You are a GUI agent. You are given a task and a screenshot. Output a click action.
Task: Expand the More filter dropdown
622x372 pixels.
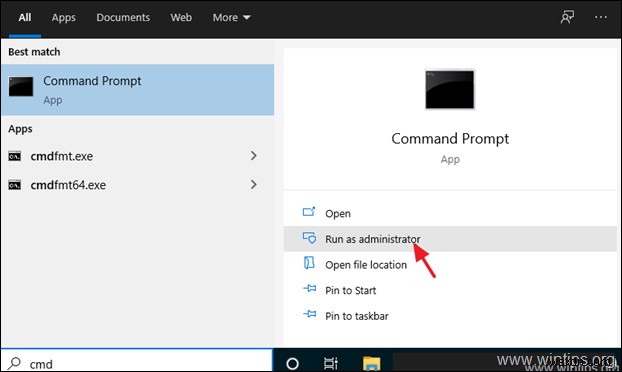coord(231,17)
